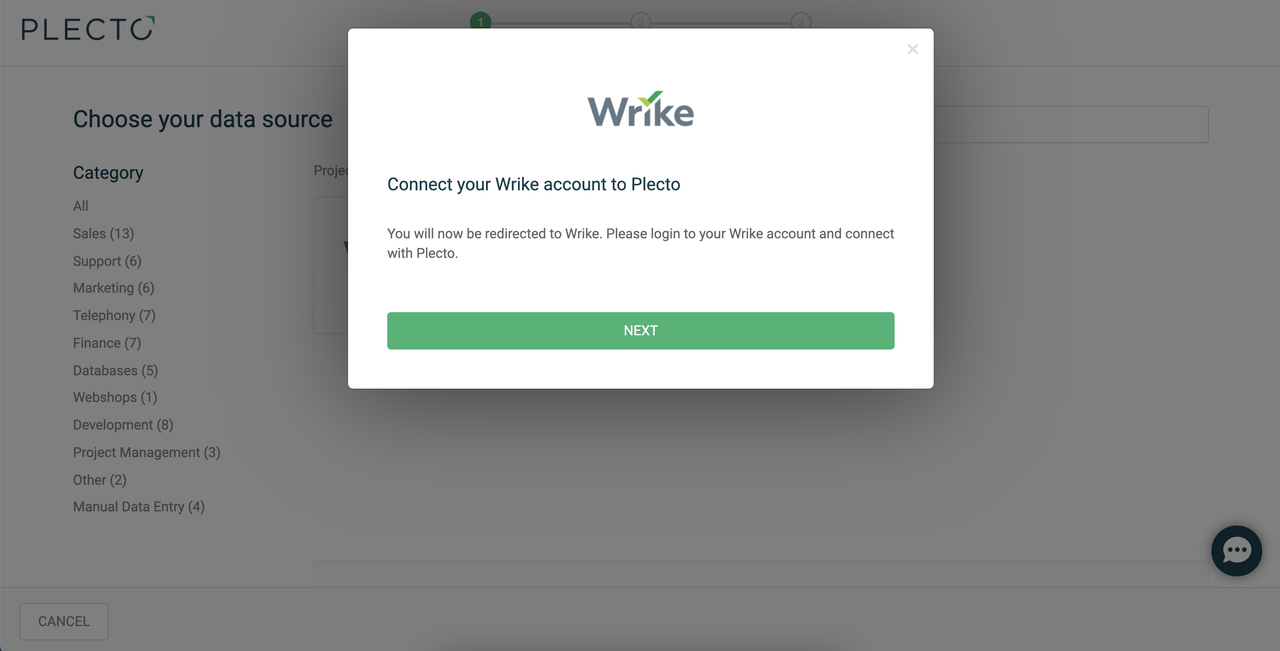Select the Finance (7) category

point(107,343)
